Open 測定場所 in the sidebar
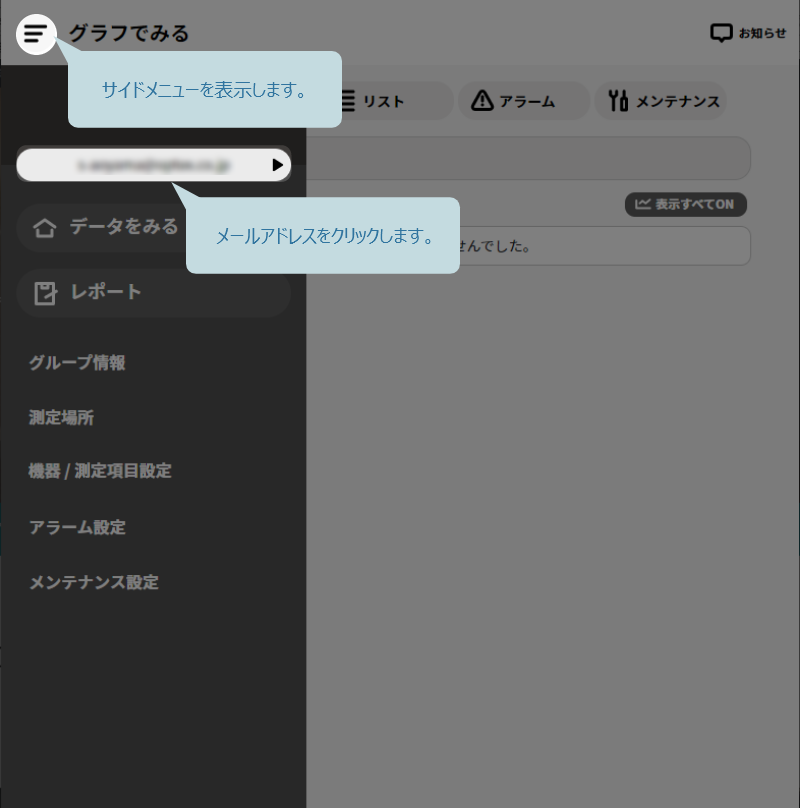The height and width of the screenshot is (808, 800). 61,417
